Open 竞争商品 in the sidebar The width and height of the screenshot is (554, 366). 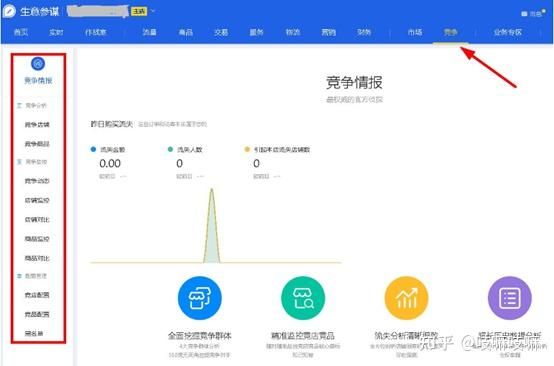[37, 144]
